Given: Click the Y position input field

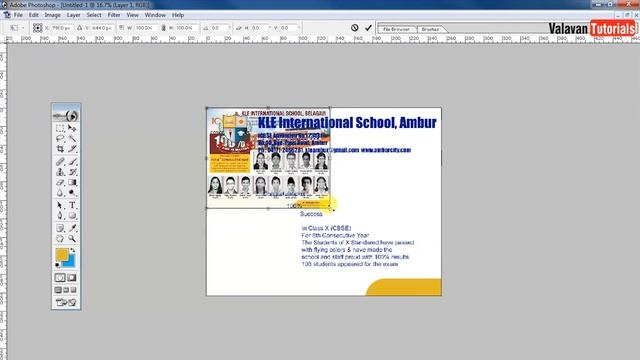Looking at the screenshot, I should (102, 28).
